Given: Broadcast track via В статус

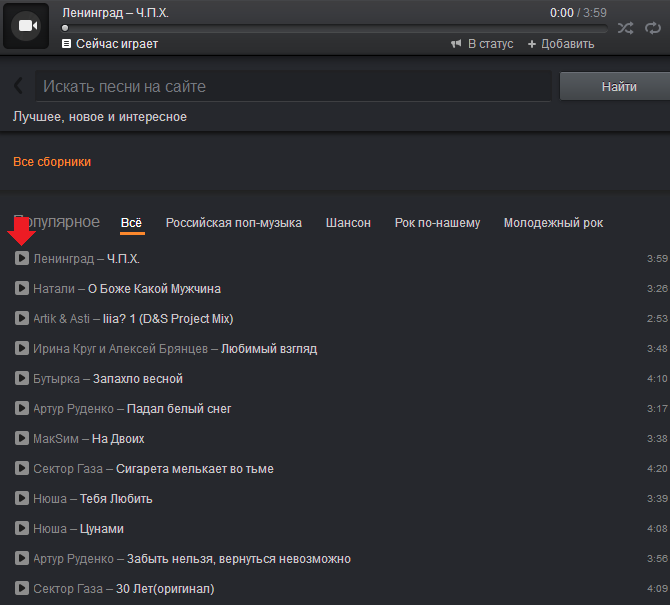Looking at the screenshot, I should (482, 44).
